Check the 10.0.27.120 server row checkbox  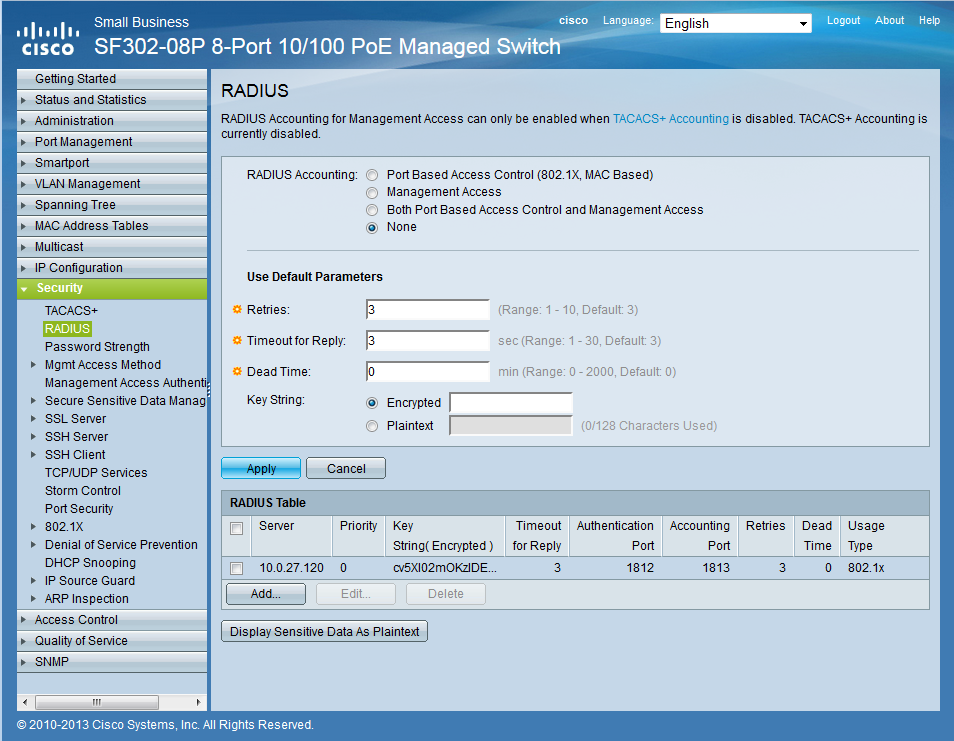click(236, 568)
